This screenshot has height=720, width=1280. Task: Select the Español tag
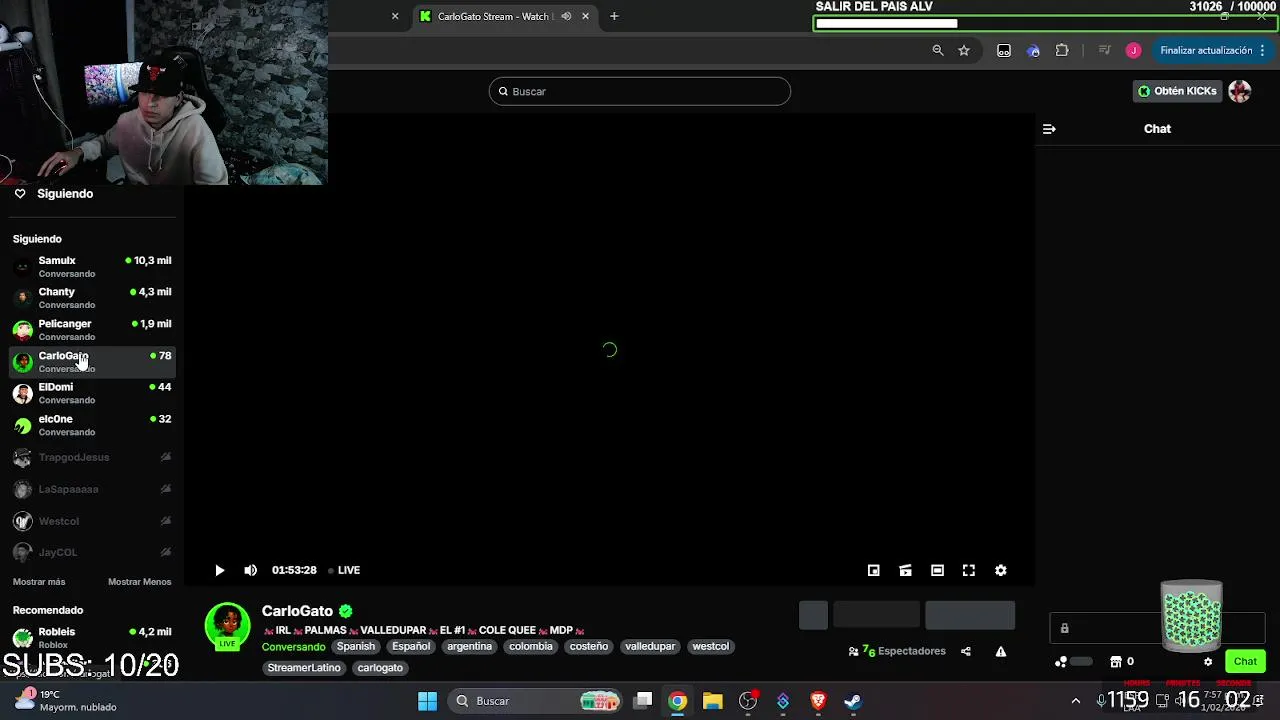pos(411,647)
